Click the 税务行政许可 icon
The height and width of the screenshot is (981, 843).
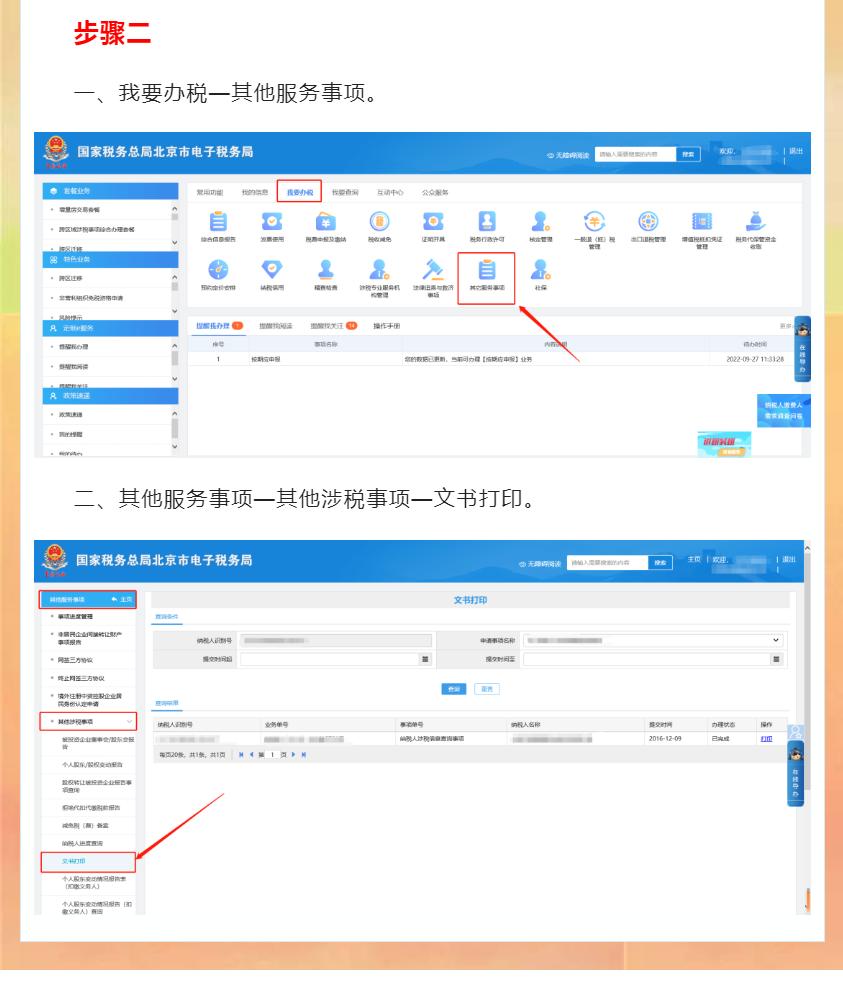[485, 222]
